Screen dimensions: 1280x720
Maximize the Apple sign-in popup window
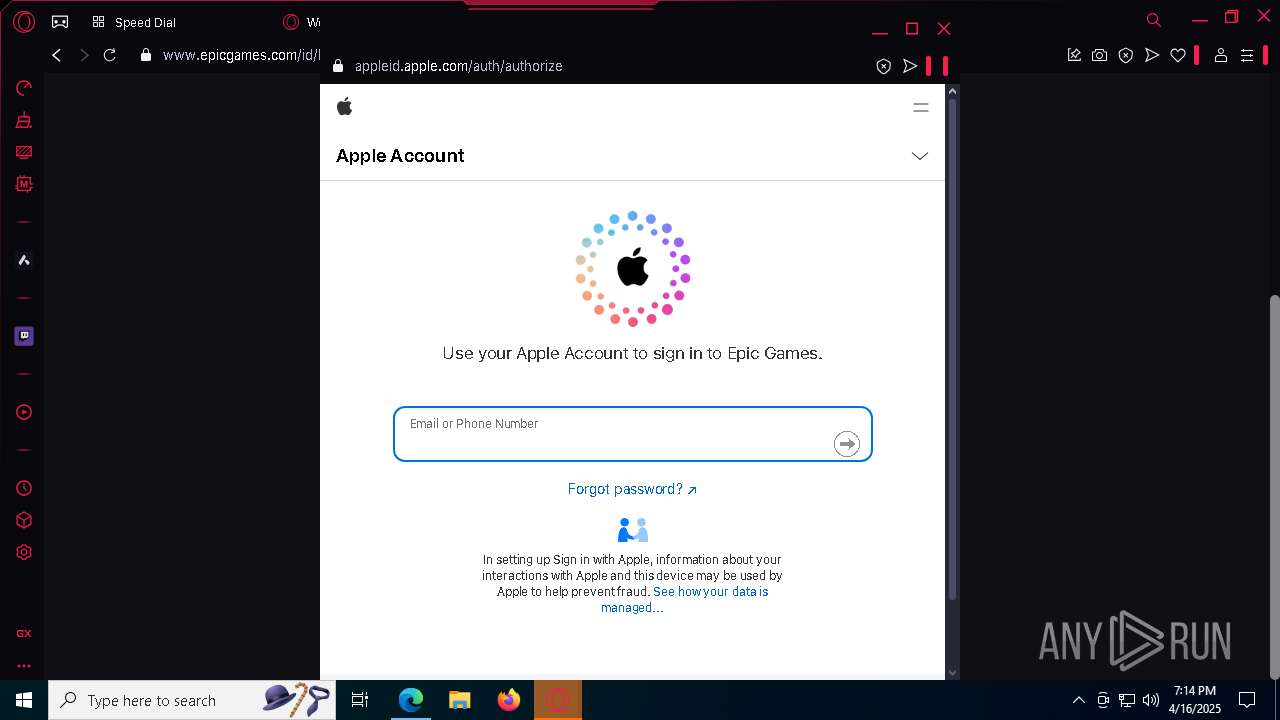[x=912, y=28]
